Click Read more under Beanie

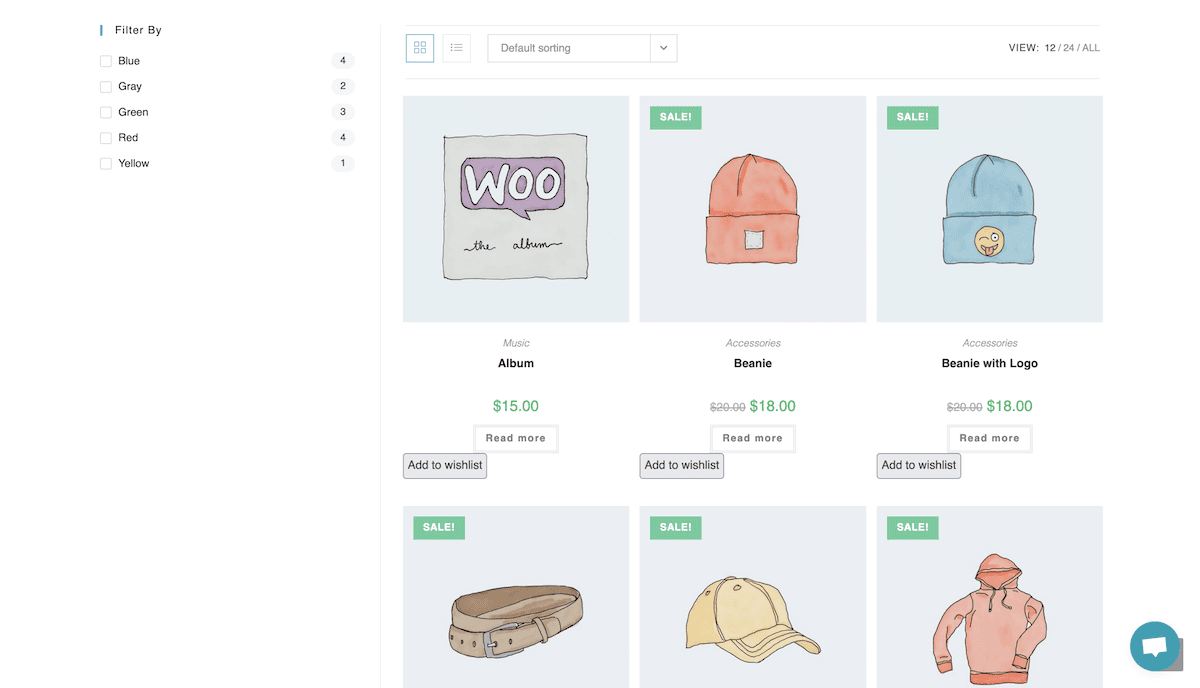pyautogui.click(x=753, y=438)
